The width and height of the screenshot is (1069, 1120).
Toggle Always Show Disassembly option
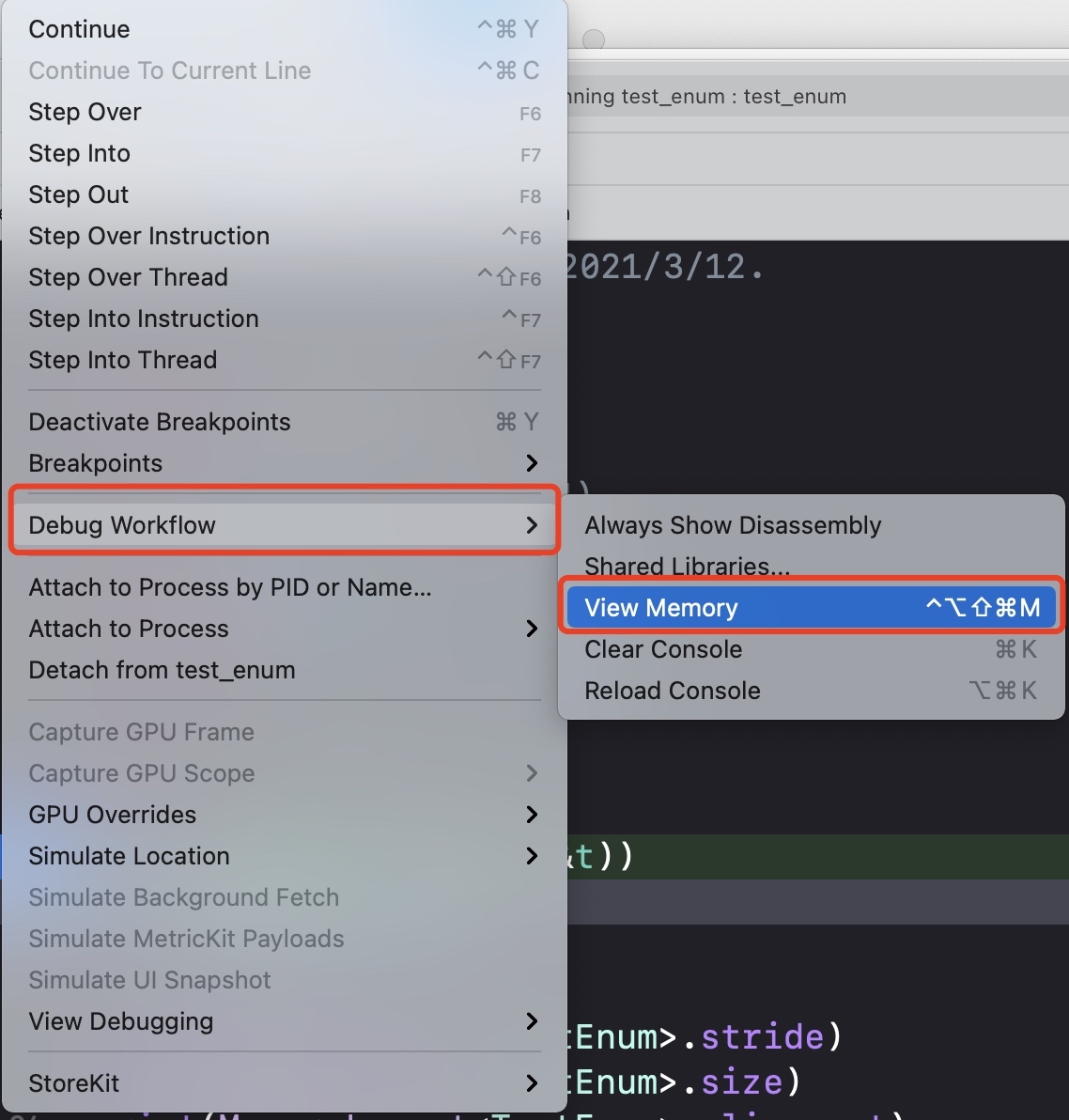coord(812,525)
